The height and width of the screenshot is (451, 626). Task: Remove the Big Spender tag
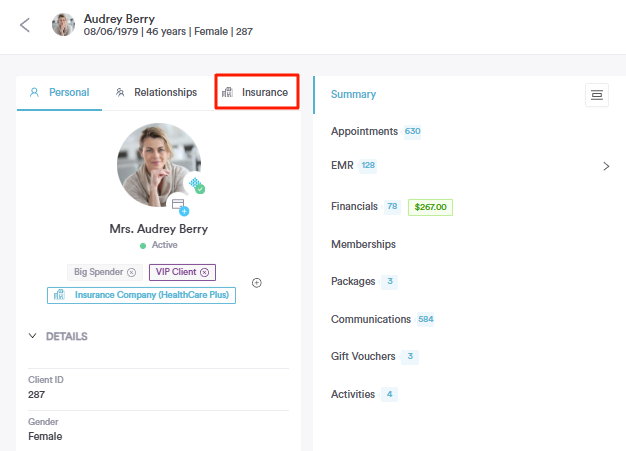[131, 272]
